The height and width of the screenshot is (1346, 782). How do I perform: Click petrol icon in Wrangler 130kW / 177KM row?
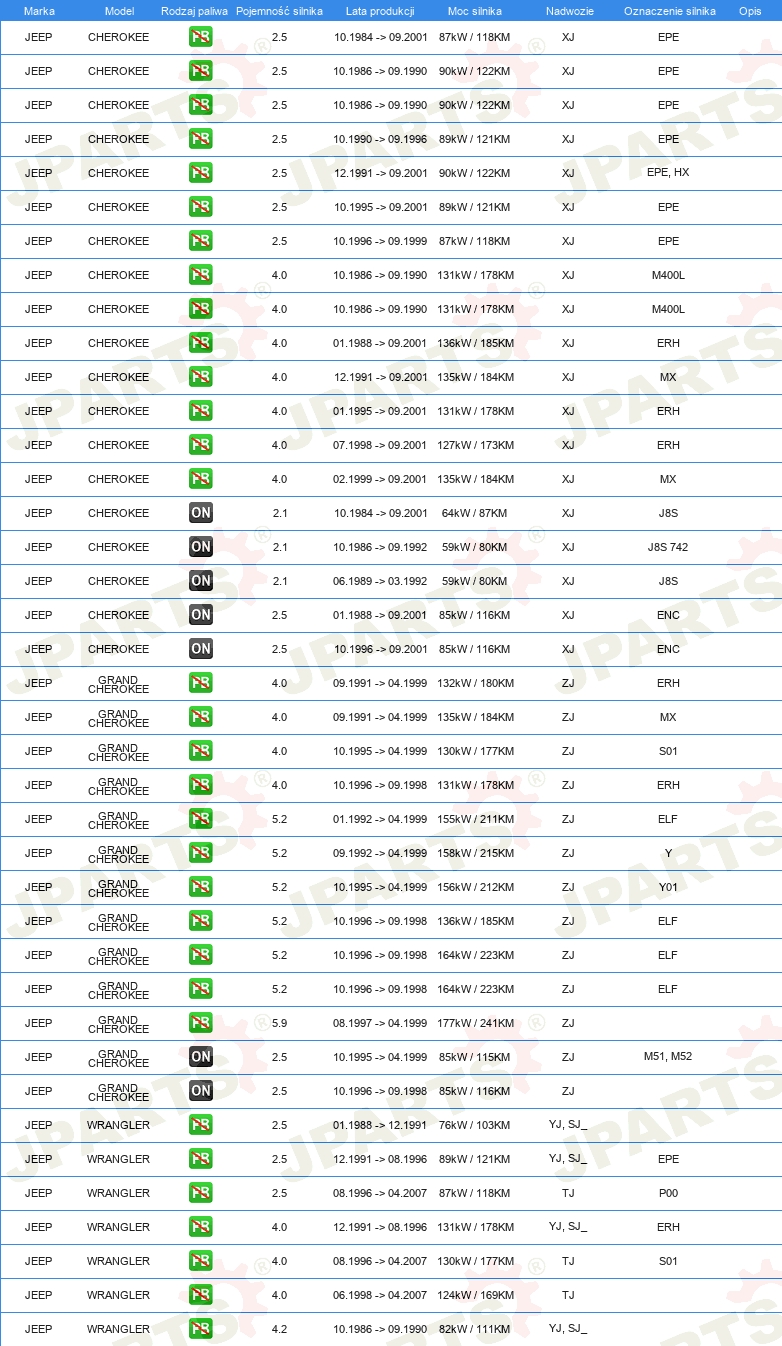(201, 1261)
